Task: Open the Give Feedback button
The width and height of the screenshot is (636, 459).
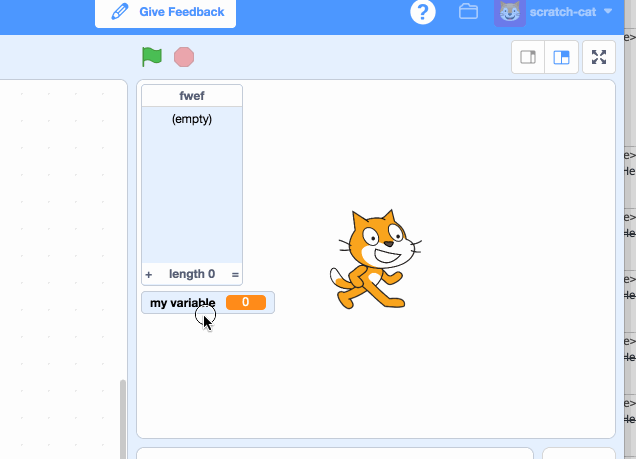Action: (165, 12)
